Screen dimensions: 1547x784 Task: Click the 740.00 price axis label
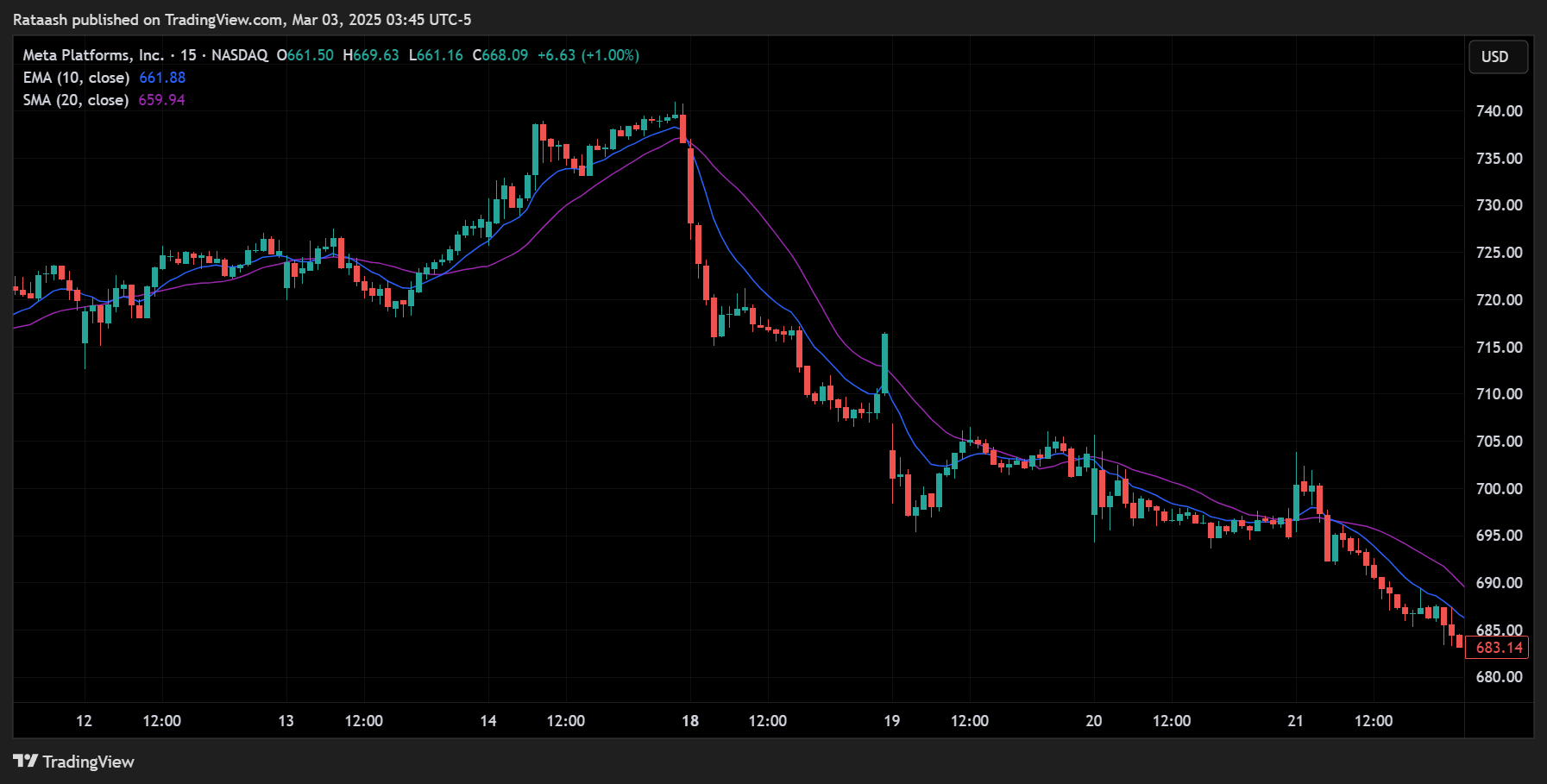pyautogui.click(x=1499, y=111)
